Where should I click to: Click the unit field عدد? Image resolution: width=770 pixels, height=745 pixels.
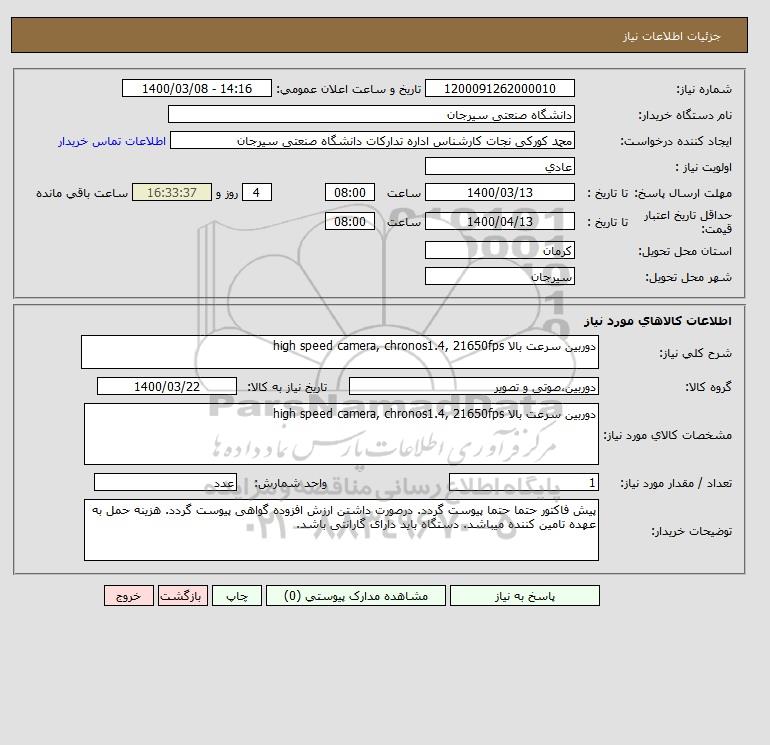pyautogui.click(x=165, y=482)
